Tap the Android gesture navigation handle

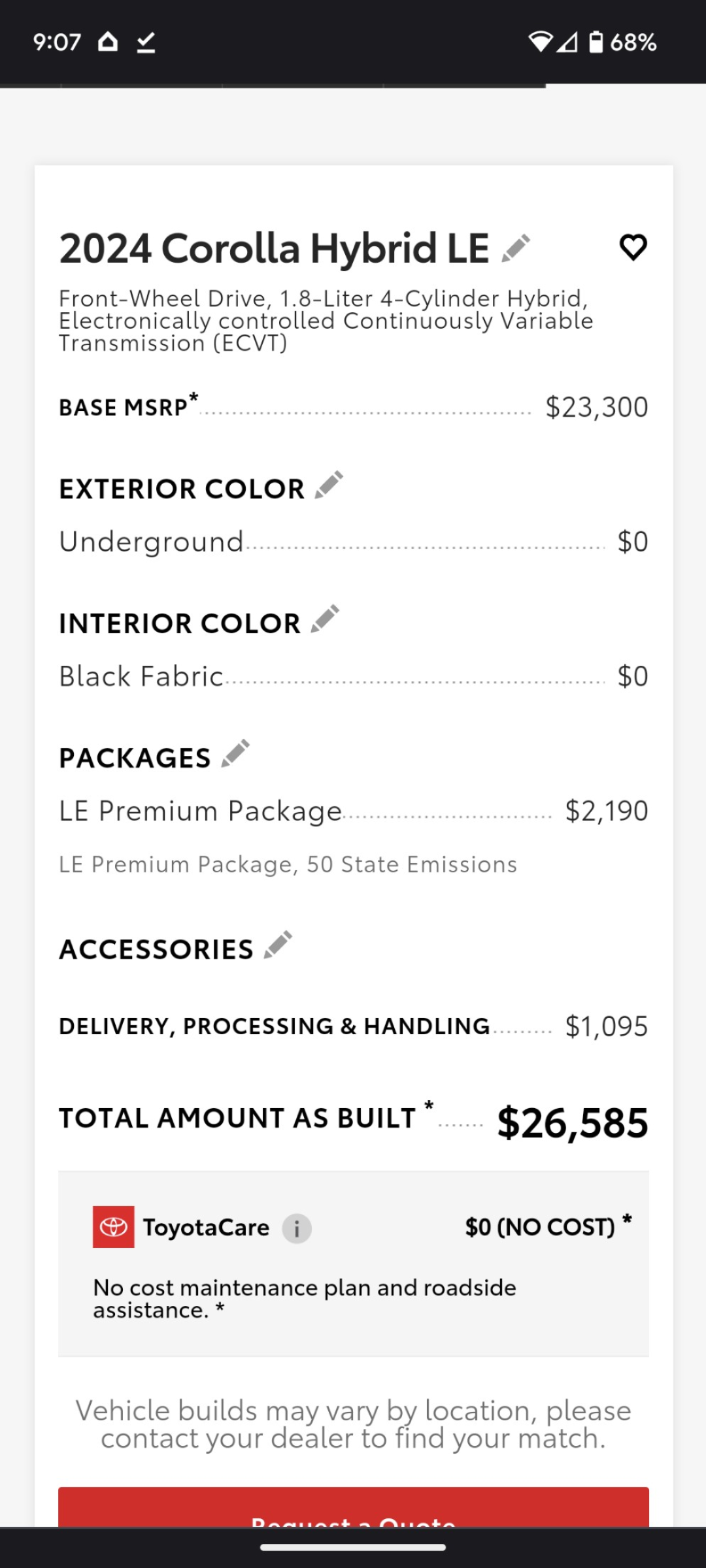(353, 1547)
